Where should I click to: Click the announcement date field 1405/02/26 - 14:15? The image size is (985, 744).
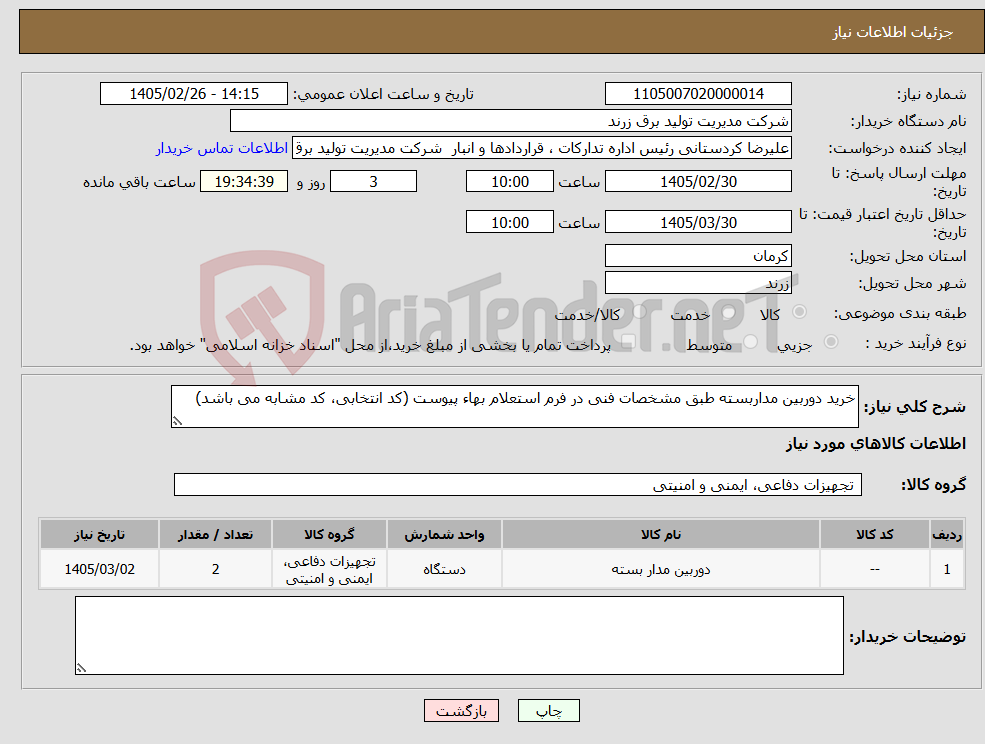pos(193,94)
